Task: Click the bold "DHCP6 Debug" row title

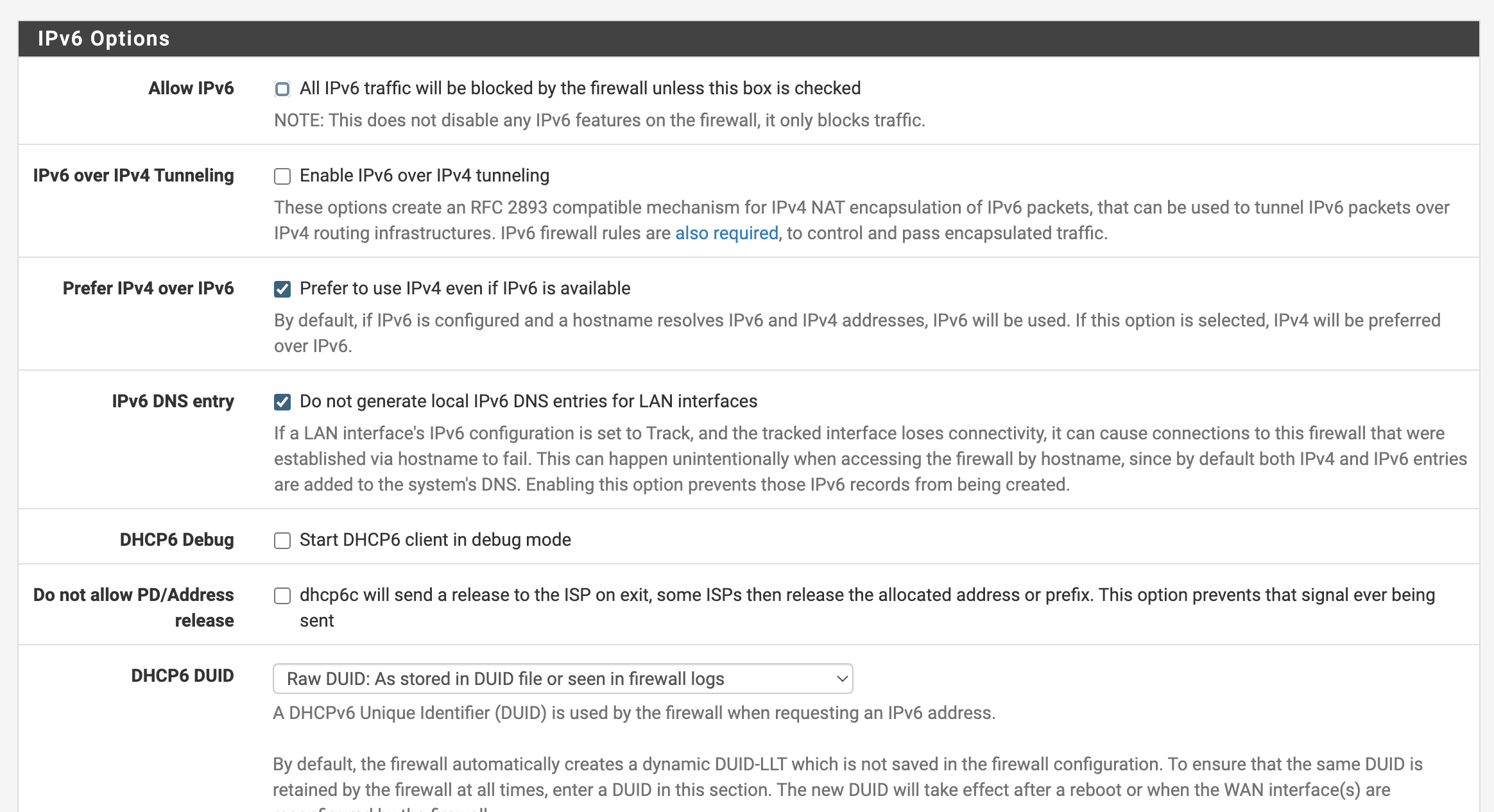Action: point(176,540)
